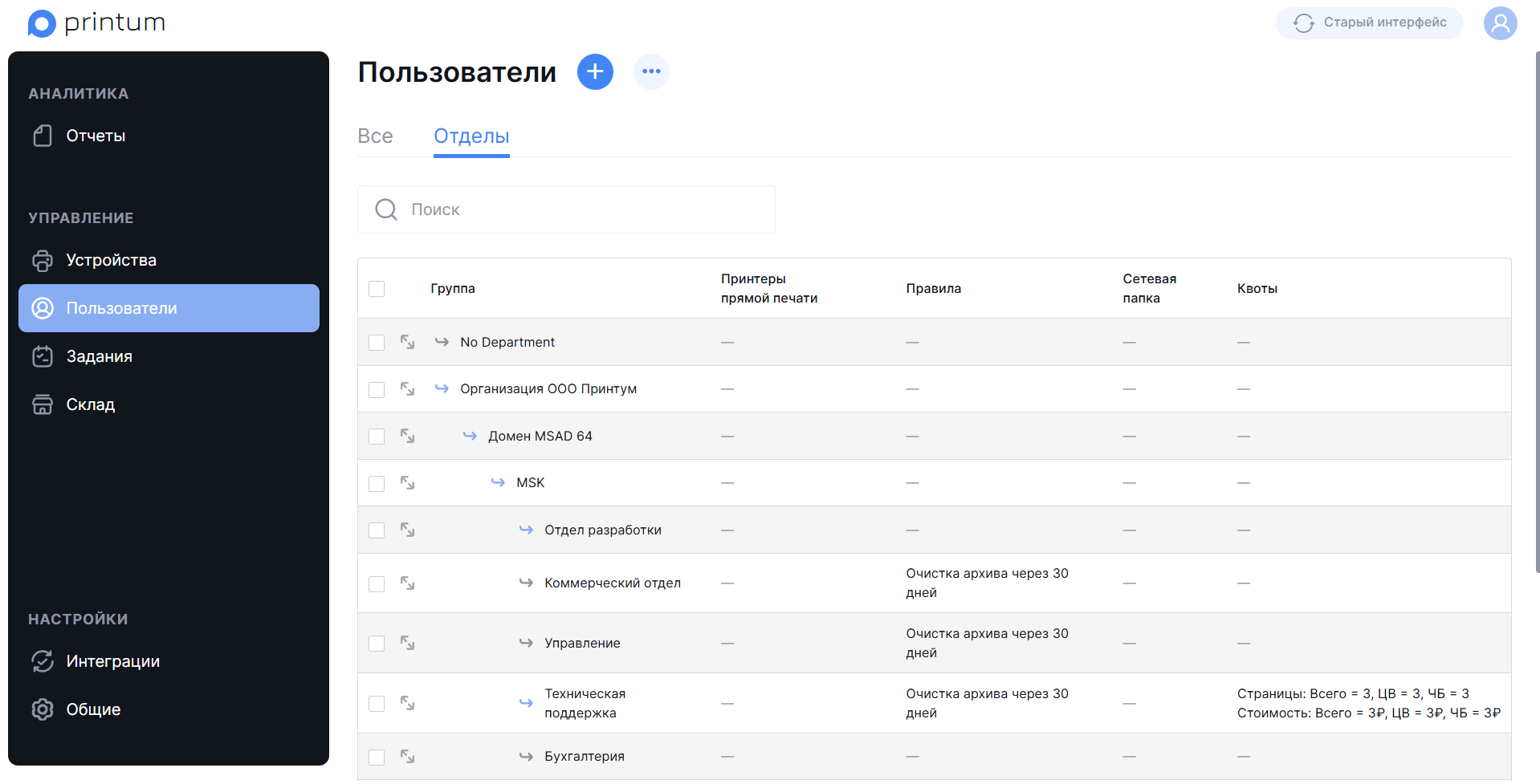Check the Бухгалтерия row checkbox

[377, 758]
